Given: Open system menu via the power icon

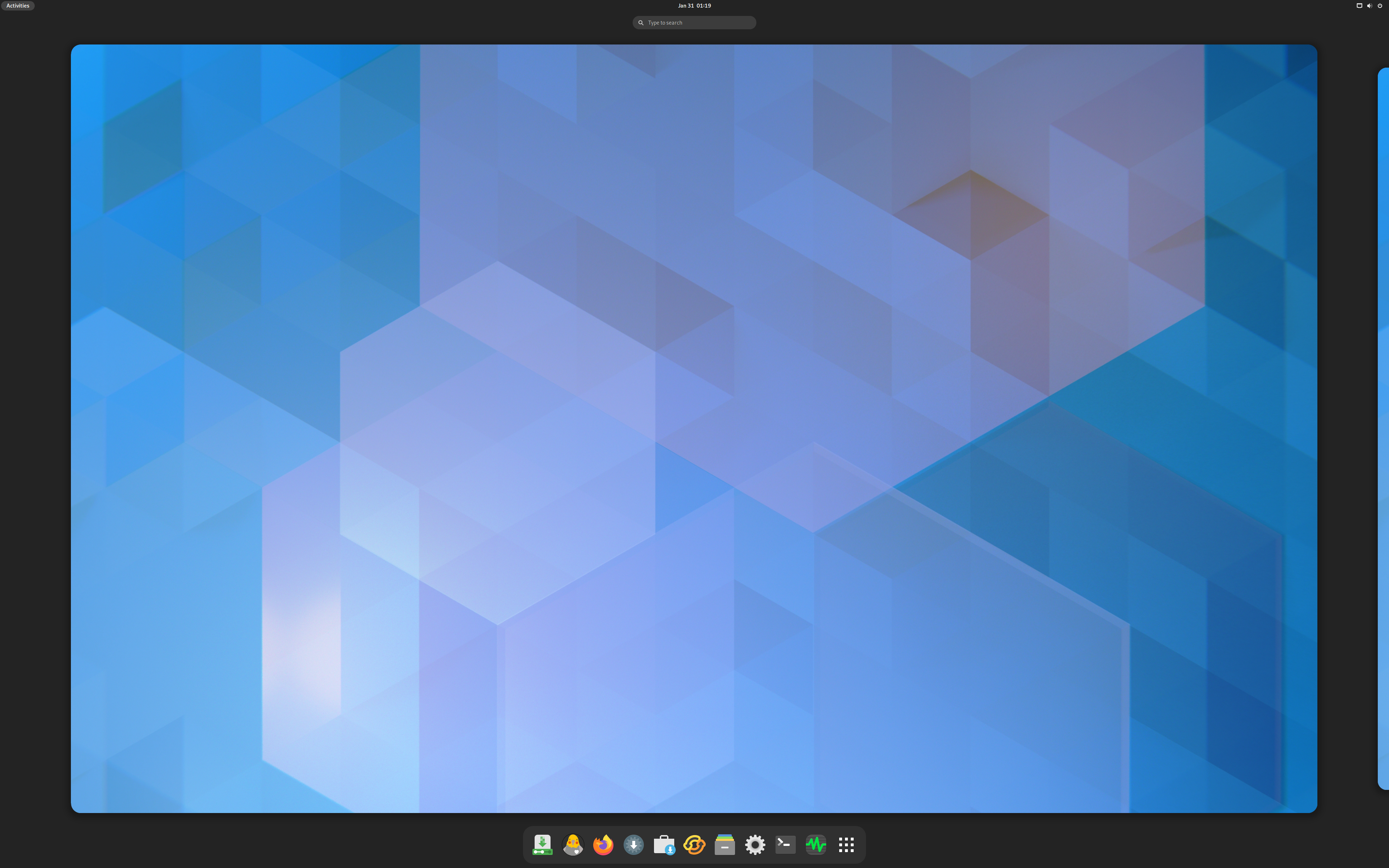Looking at the screenshot, I should 1380,6.
